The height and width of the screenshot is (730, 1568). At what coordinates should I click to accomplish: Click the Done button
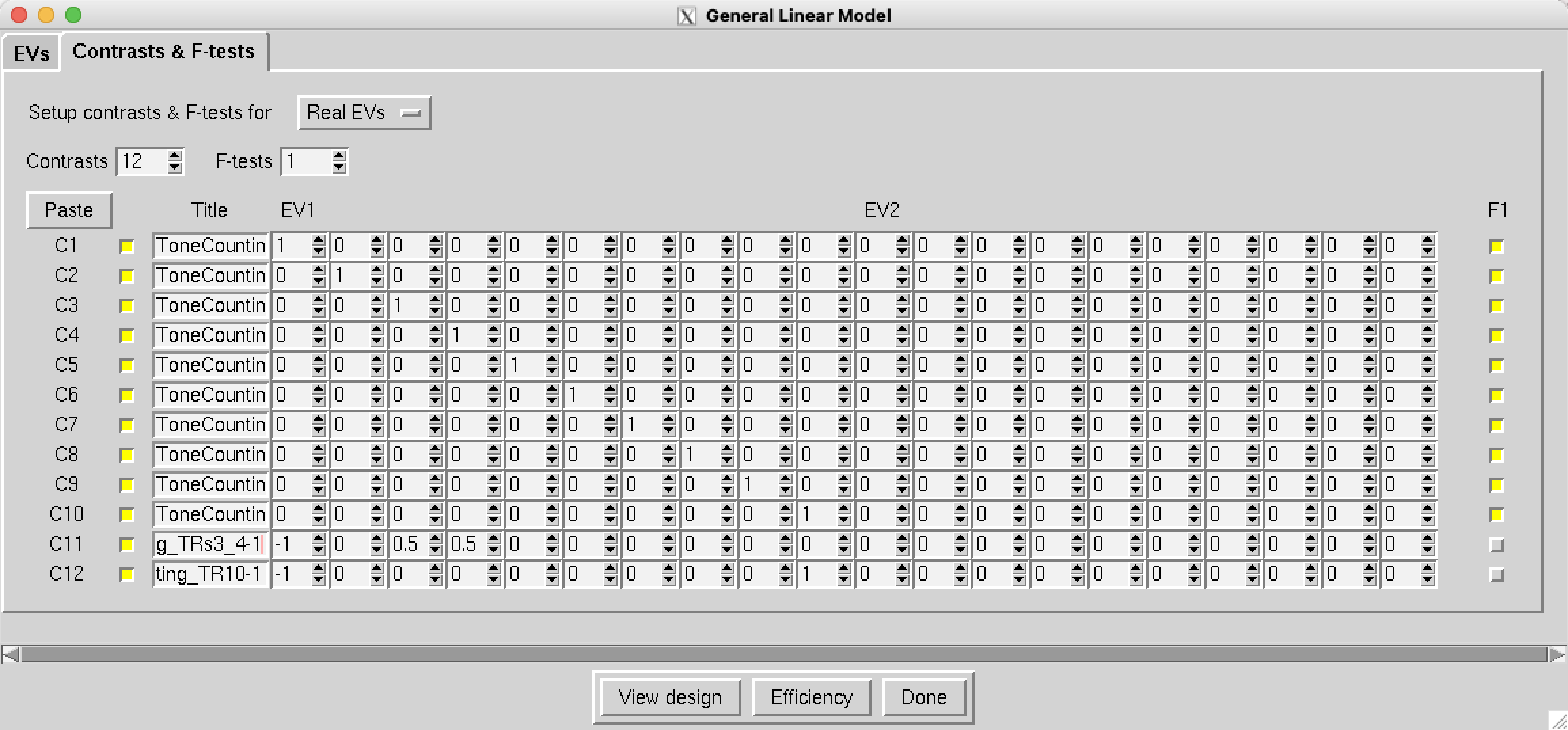(x=924, y=697)
